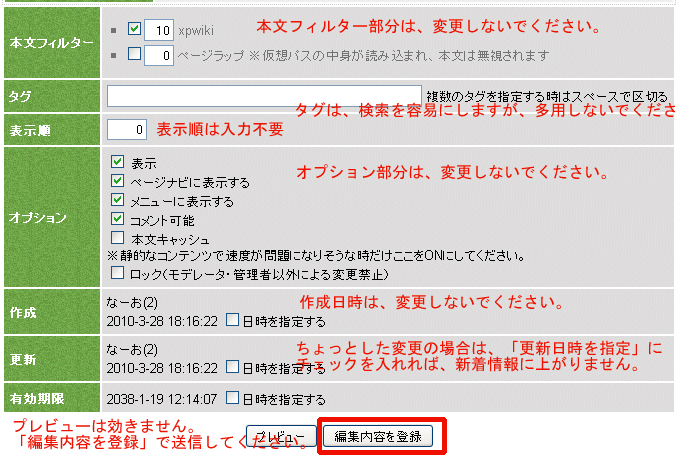Check 日時を指定する in the 更新 row
This screenshot has width=680, height=456.
pyautogui.click(x=232, y=368)
